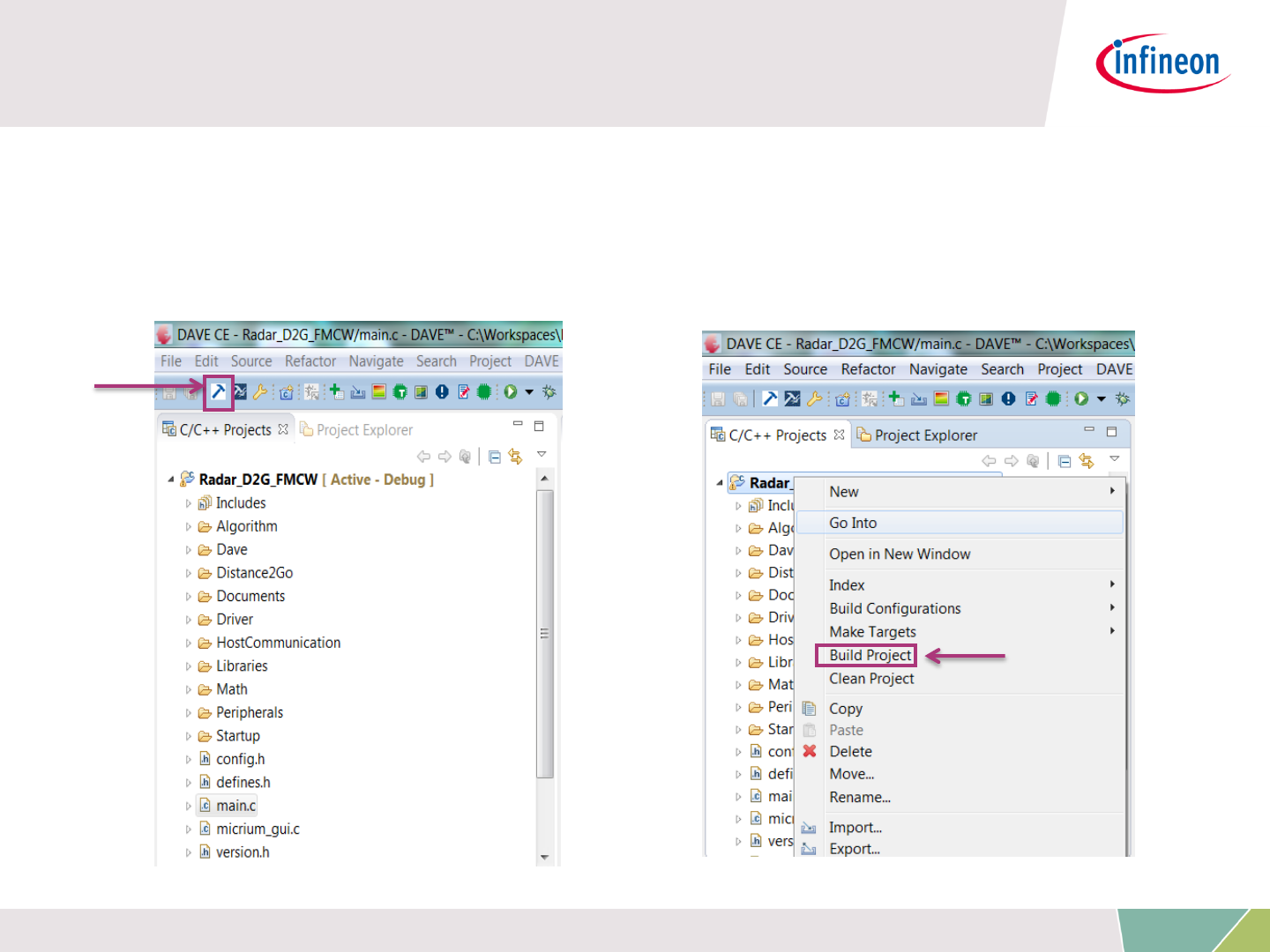The height and width of the screenshot is (952, 1270).
Task: Click the green plus Add icon in right window toolbar
Action: coord(896,398)
